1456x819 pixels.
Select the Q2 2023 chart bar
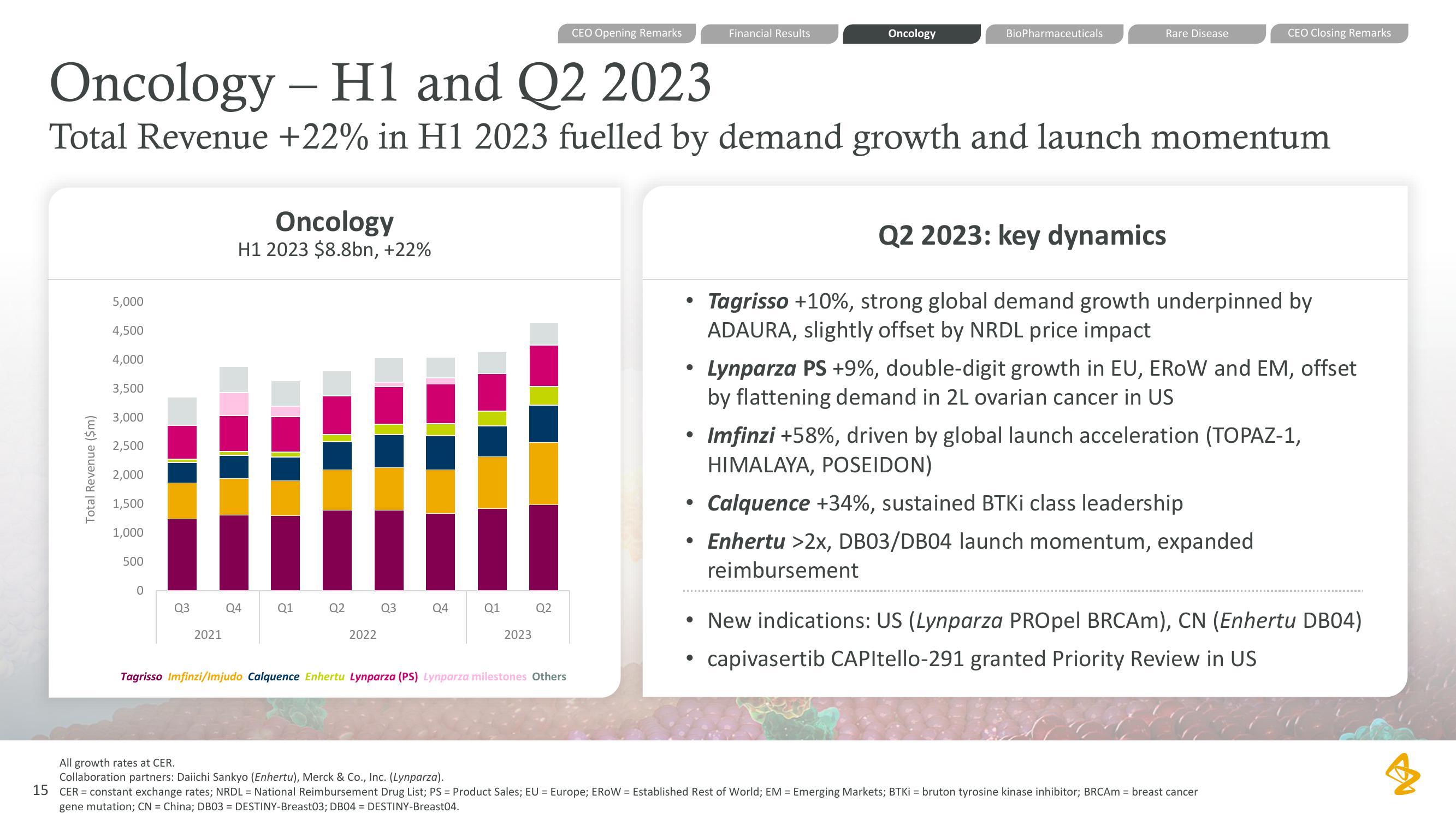pyautogui.click(x=543, y=456)
